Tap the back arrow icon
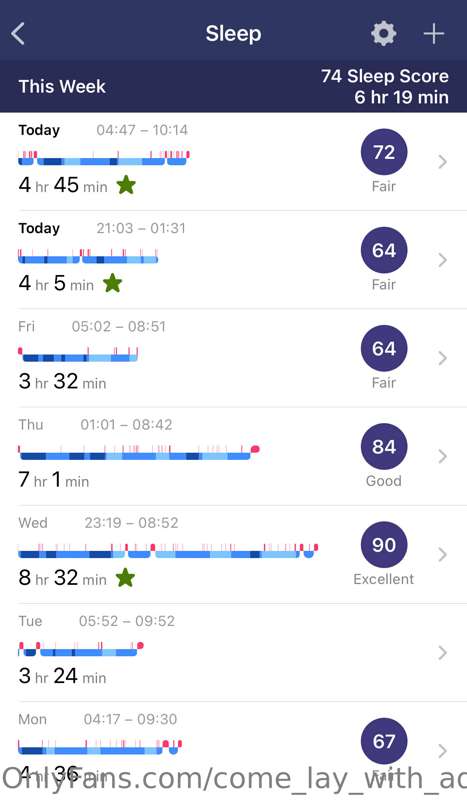 18,34
